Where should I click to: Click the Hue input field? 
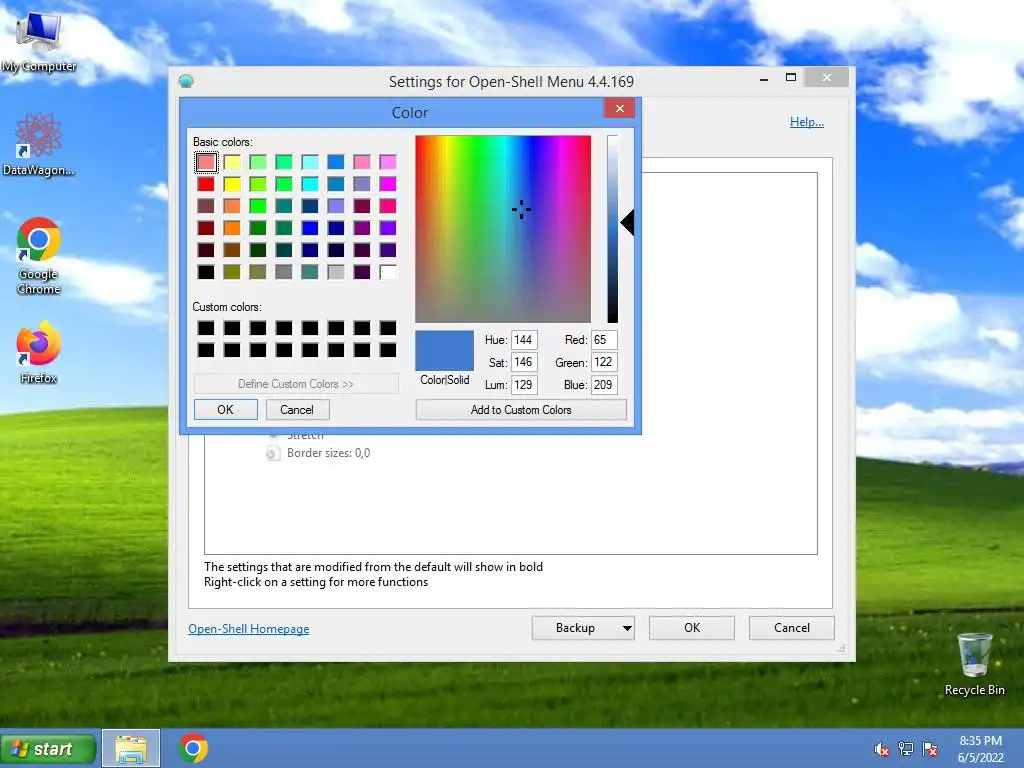tap(524, 340)
